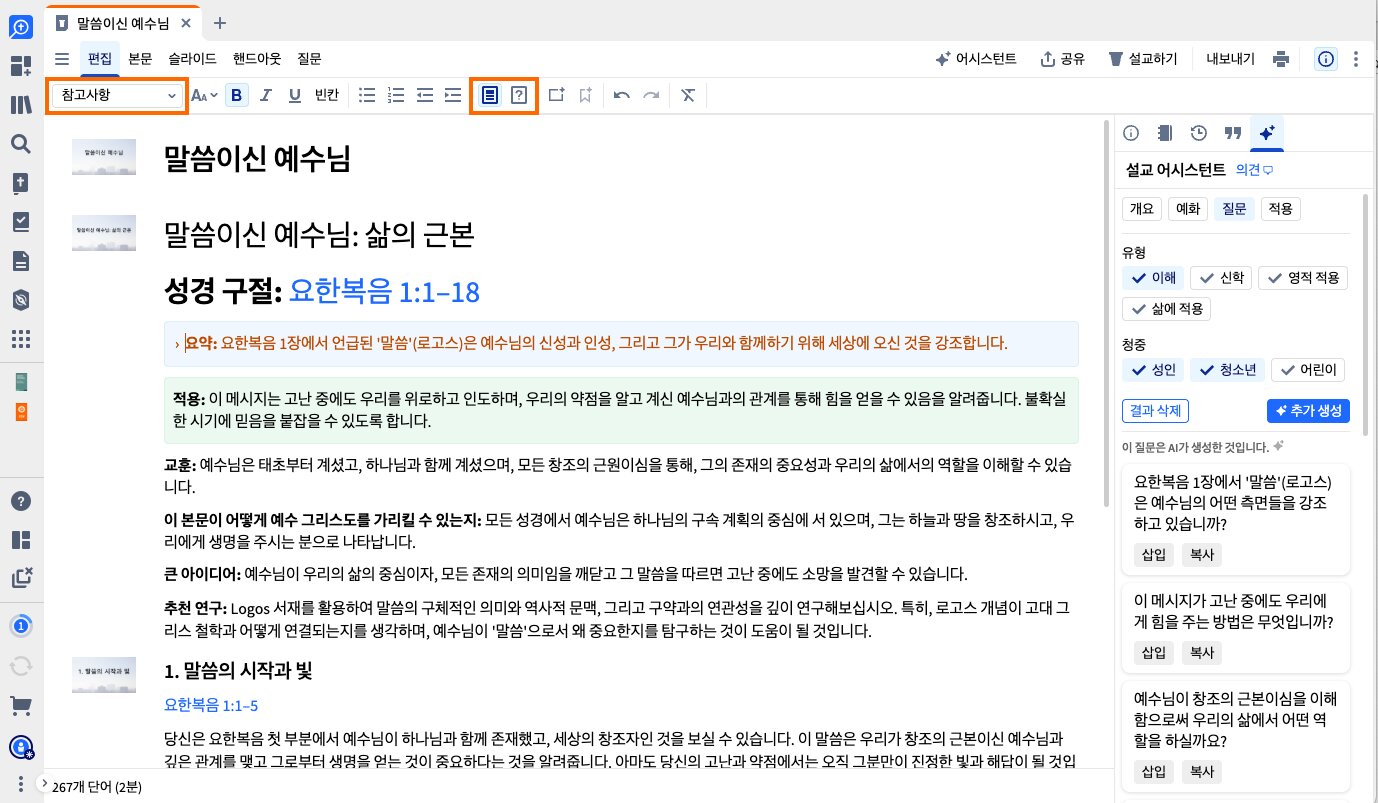Open the Bible cross book icon in sidebar
The image size is (1378, 803).
pyautogui.click(x=21, y=183)
